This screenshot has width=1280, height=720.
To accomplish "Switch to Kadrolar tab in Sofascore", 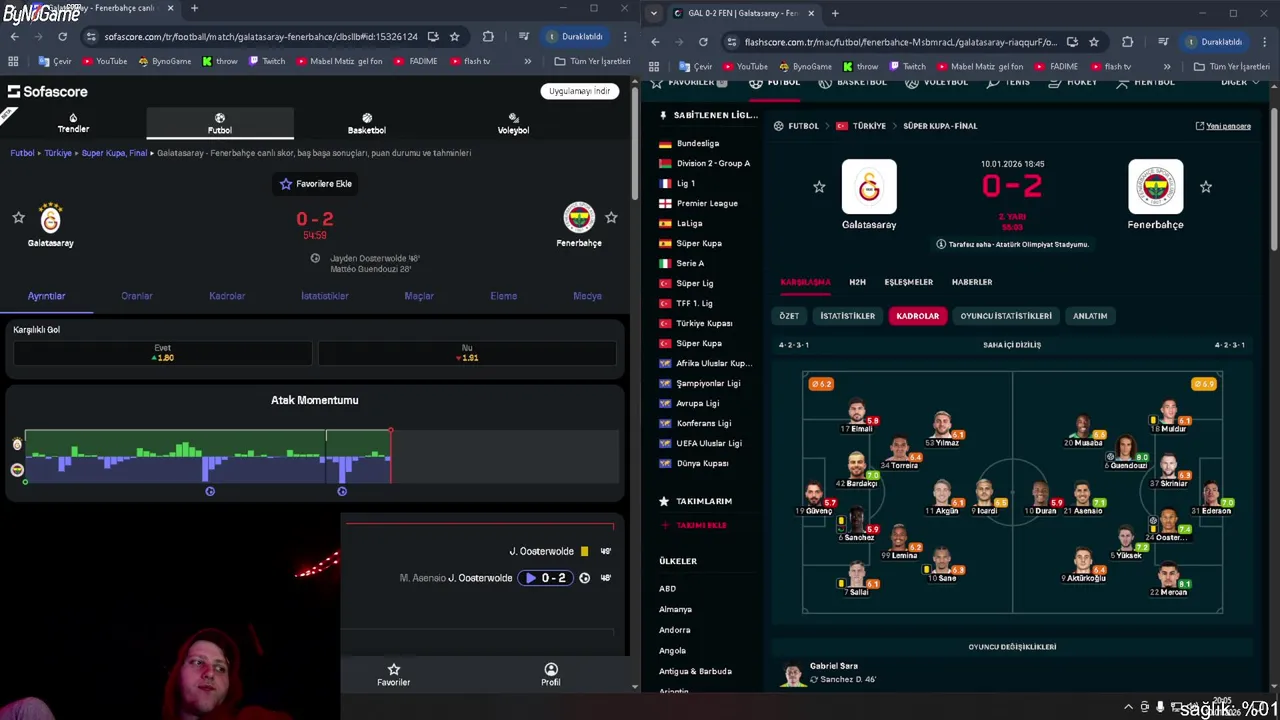I will click(227, 296).
